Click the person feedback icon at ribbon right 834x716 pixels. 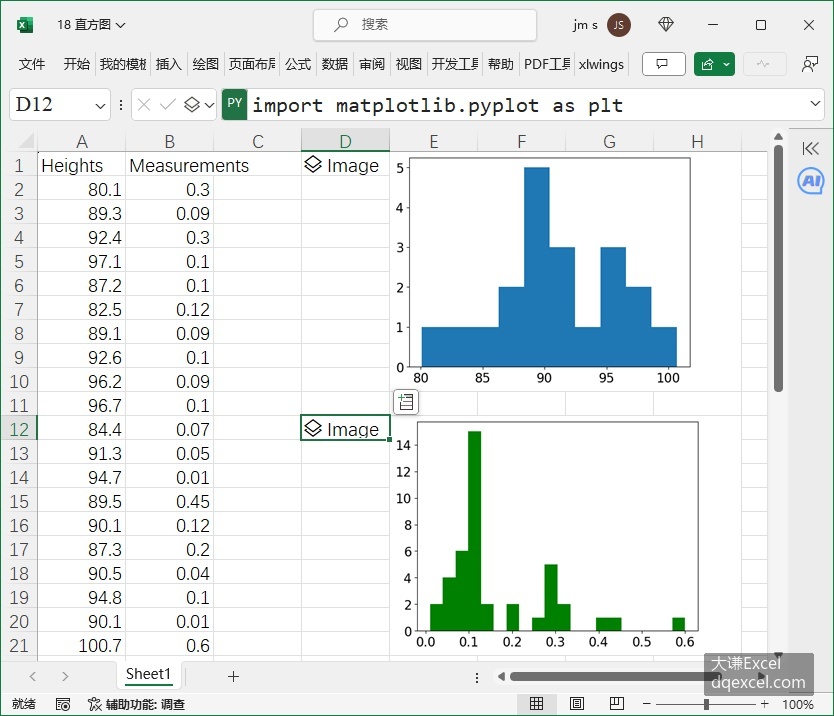[x=810, y=64]
